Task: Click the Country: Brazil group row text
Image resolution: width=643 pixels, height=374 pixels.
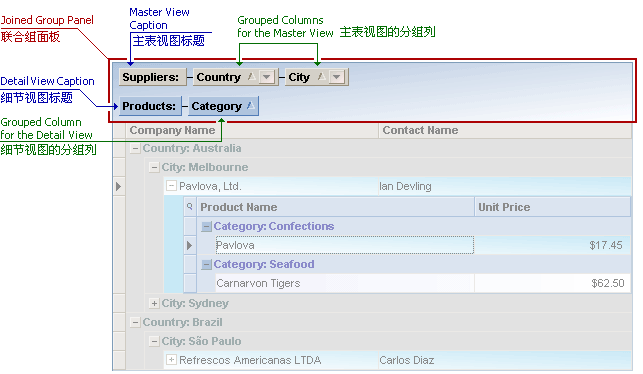Action: (x=182, y=322)
